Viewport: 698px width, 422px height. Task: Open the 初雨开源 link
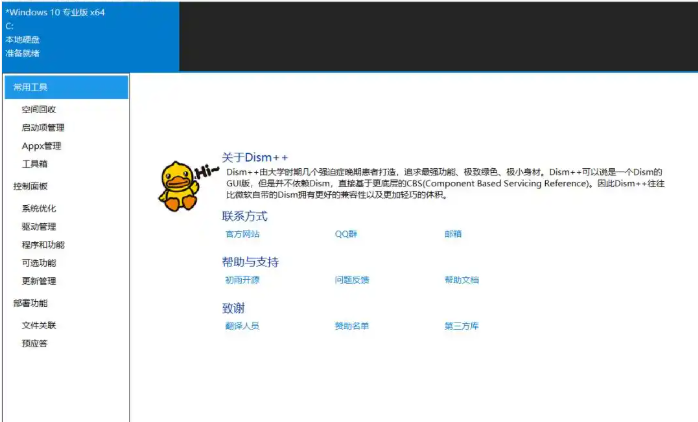(x=242, y=280)
